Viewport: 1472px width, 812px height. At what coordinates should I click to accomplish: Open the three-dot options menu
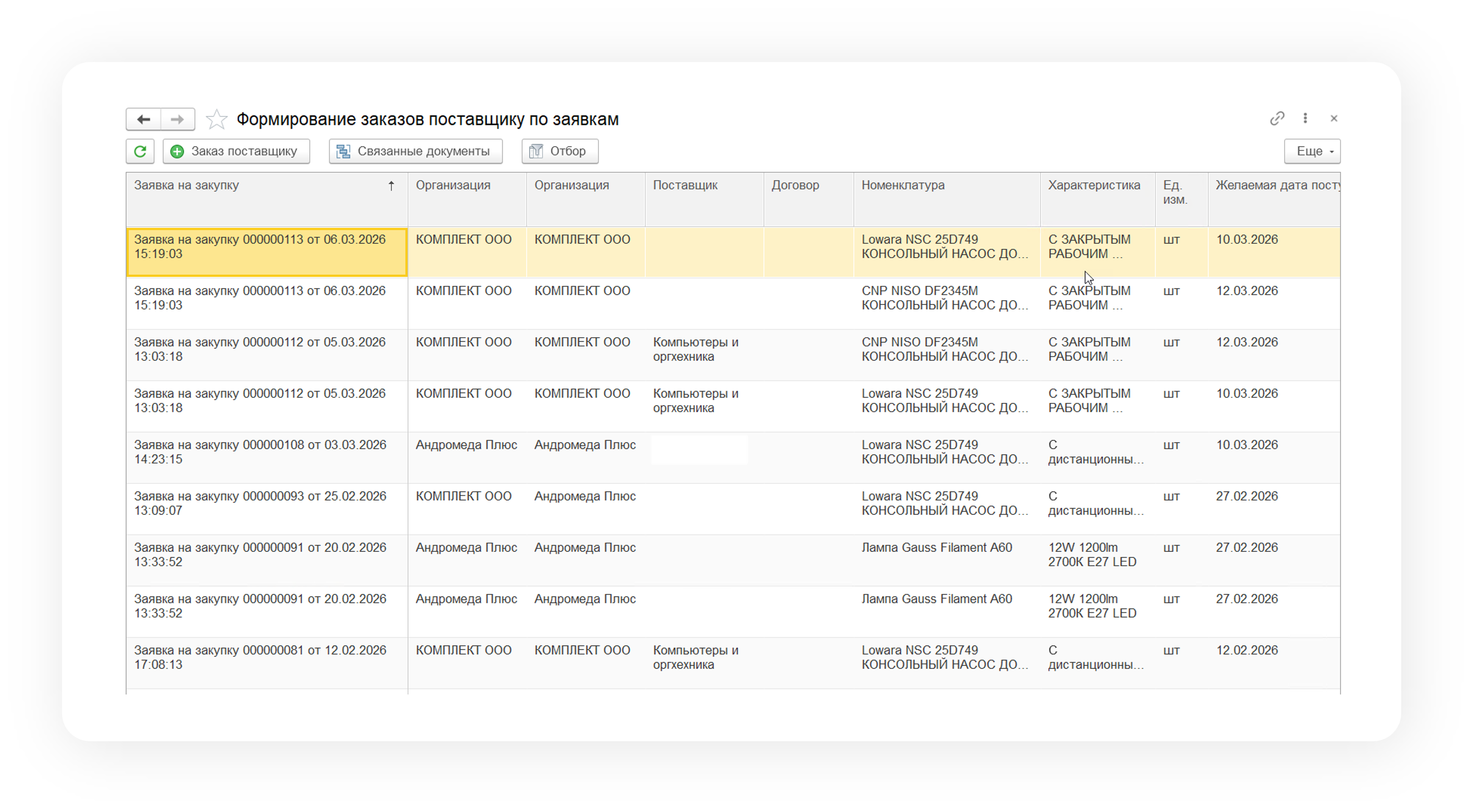click(1305, 118)
